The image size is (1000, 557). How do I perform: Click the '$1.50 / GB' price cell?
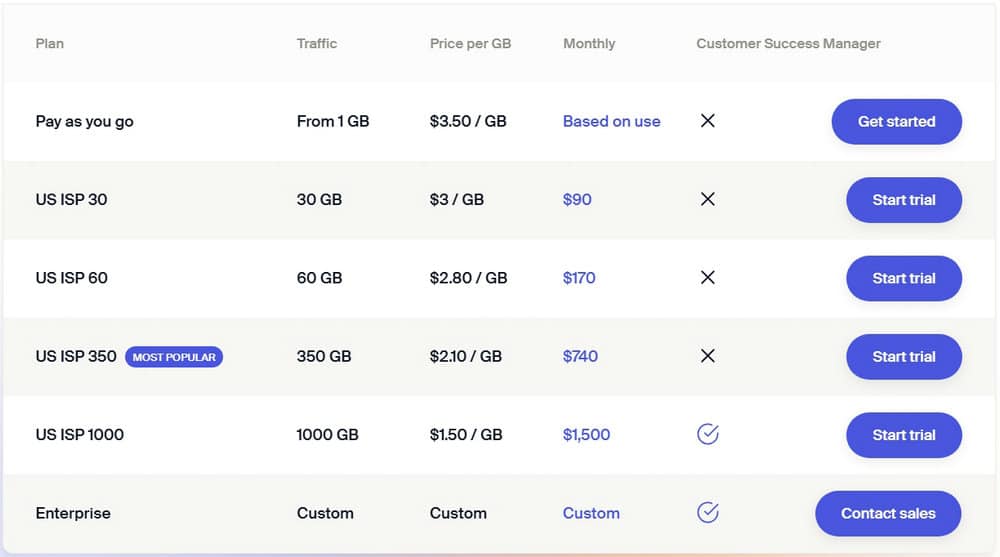coord(466,434)
